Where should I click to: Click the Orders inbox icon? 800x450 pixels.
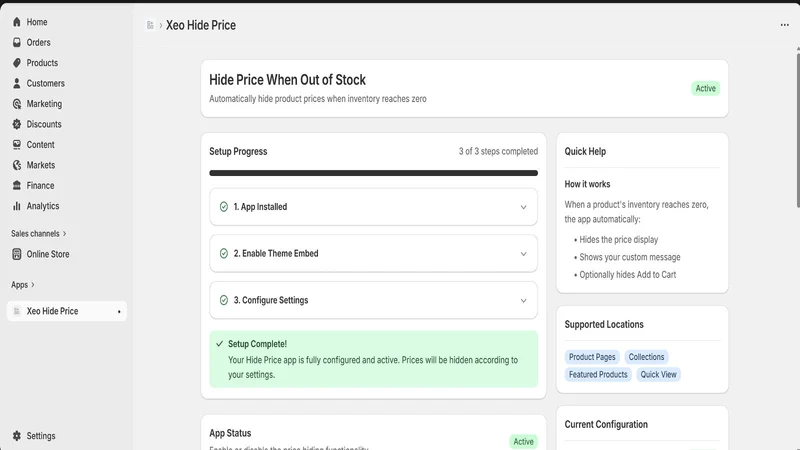pyautogui.click(x=17, y=42)
